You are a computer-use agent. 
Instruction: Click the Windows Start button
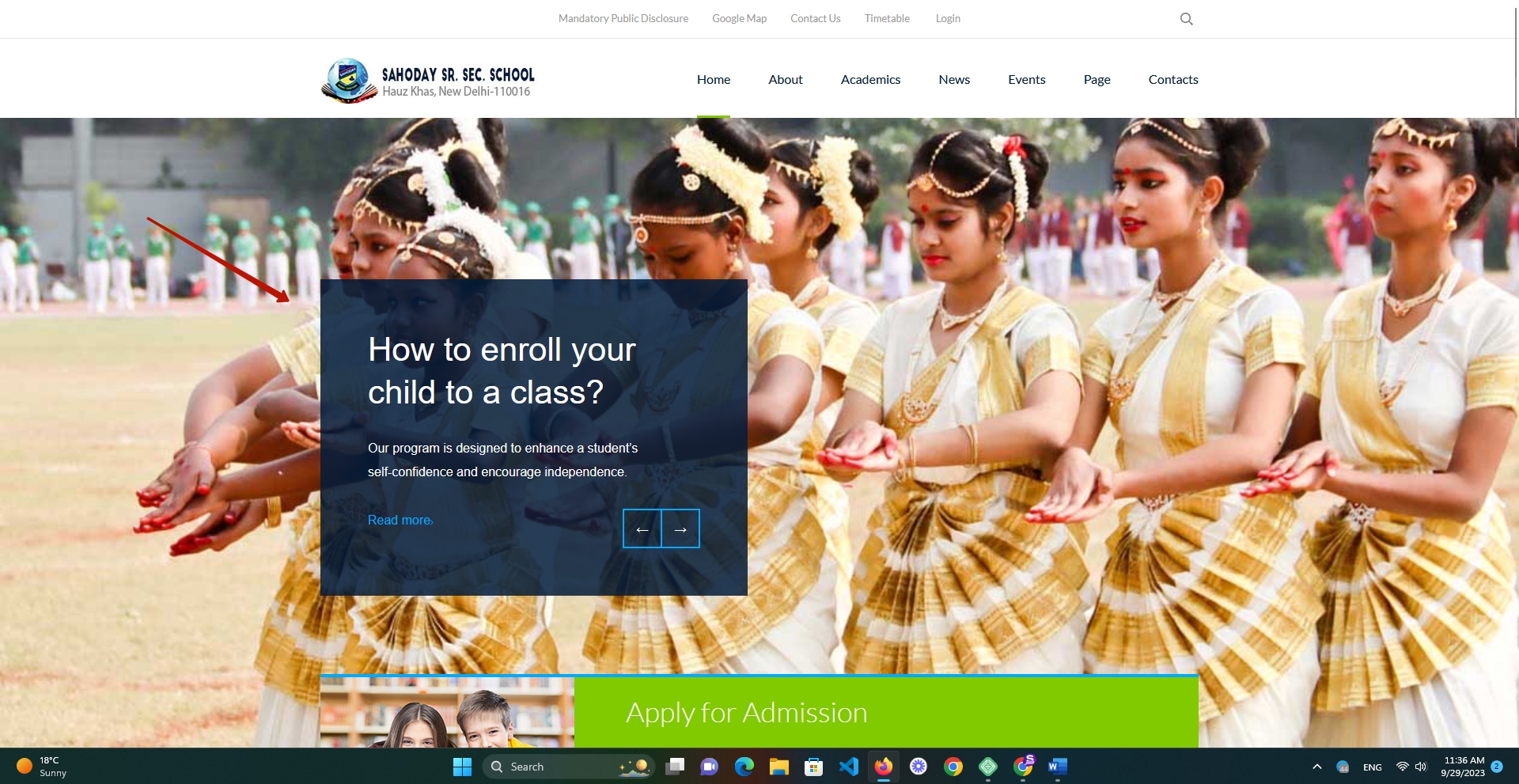(x=462, y=767)
